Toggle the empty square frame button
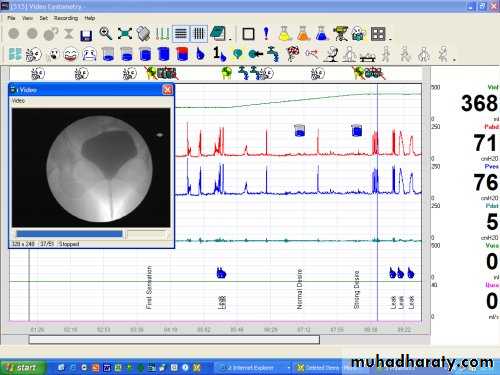Viewport: 500px width, 375px height. point(248,34)
